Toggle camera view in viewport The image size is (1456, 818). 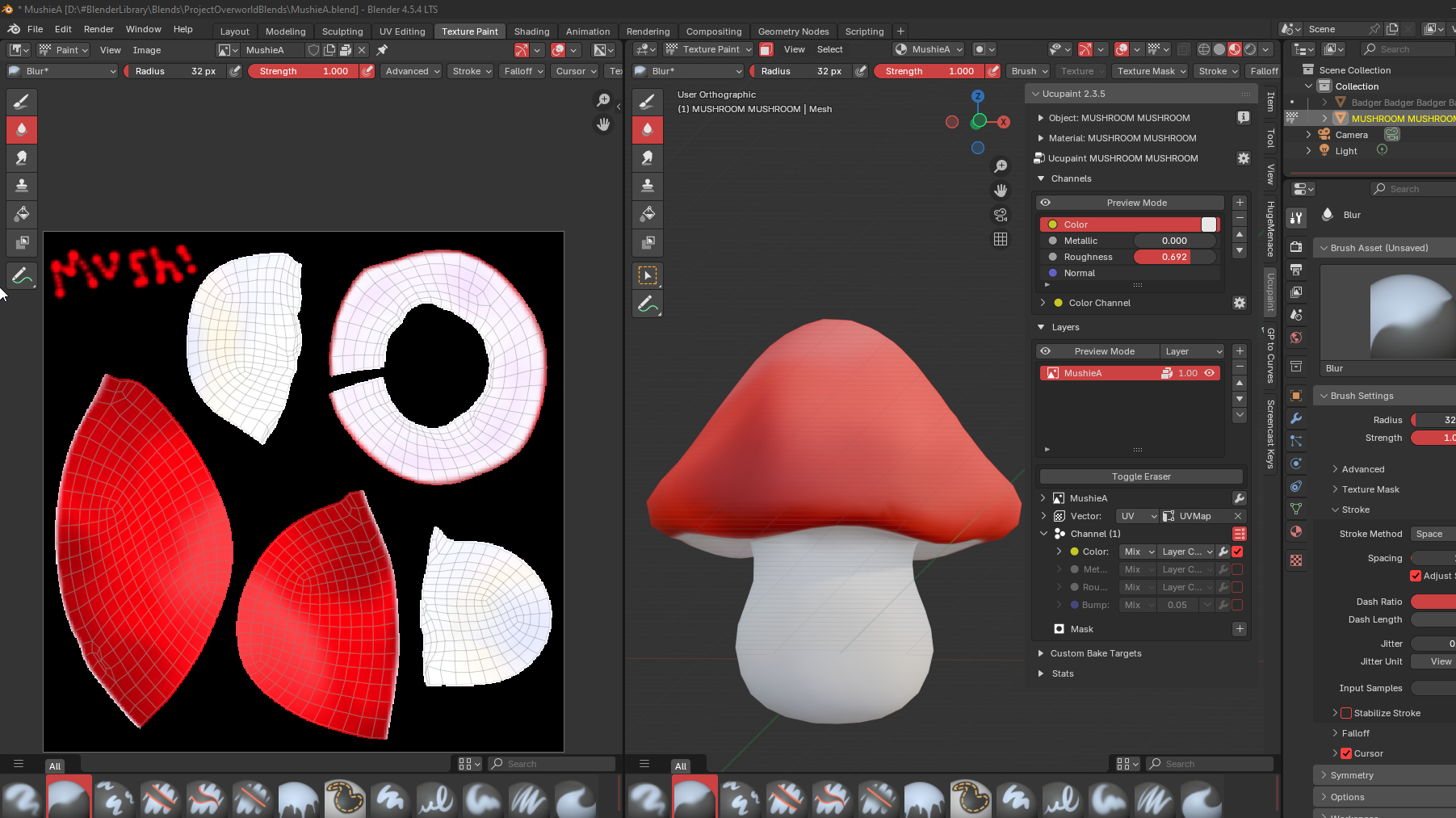pyautogui.click(x=1001, y=215)
